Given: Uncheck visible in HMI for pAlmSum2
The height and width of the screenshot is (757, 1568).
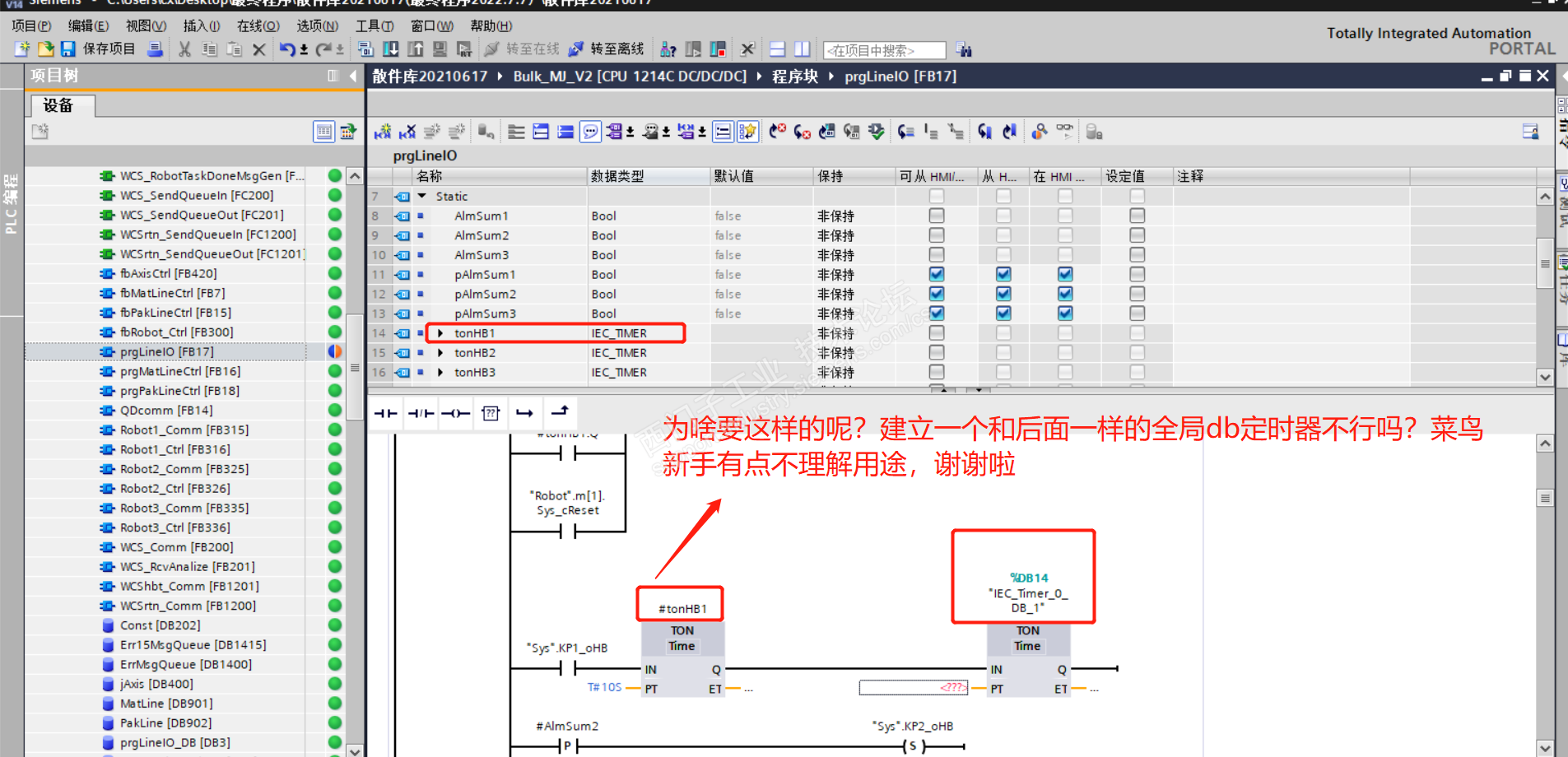Looking at the screenshot, I should (x=1065, y=294).
